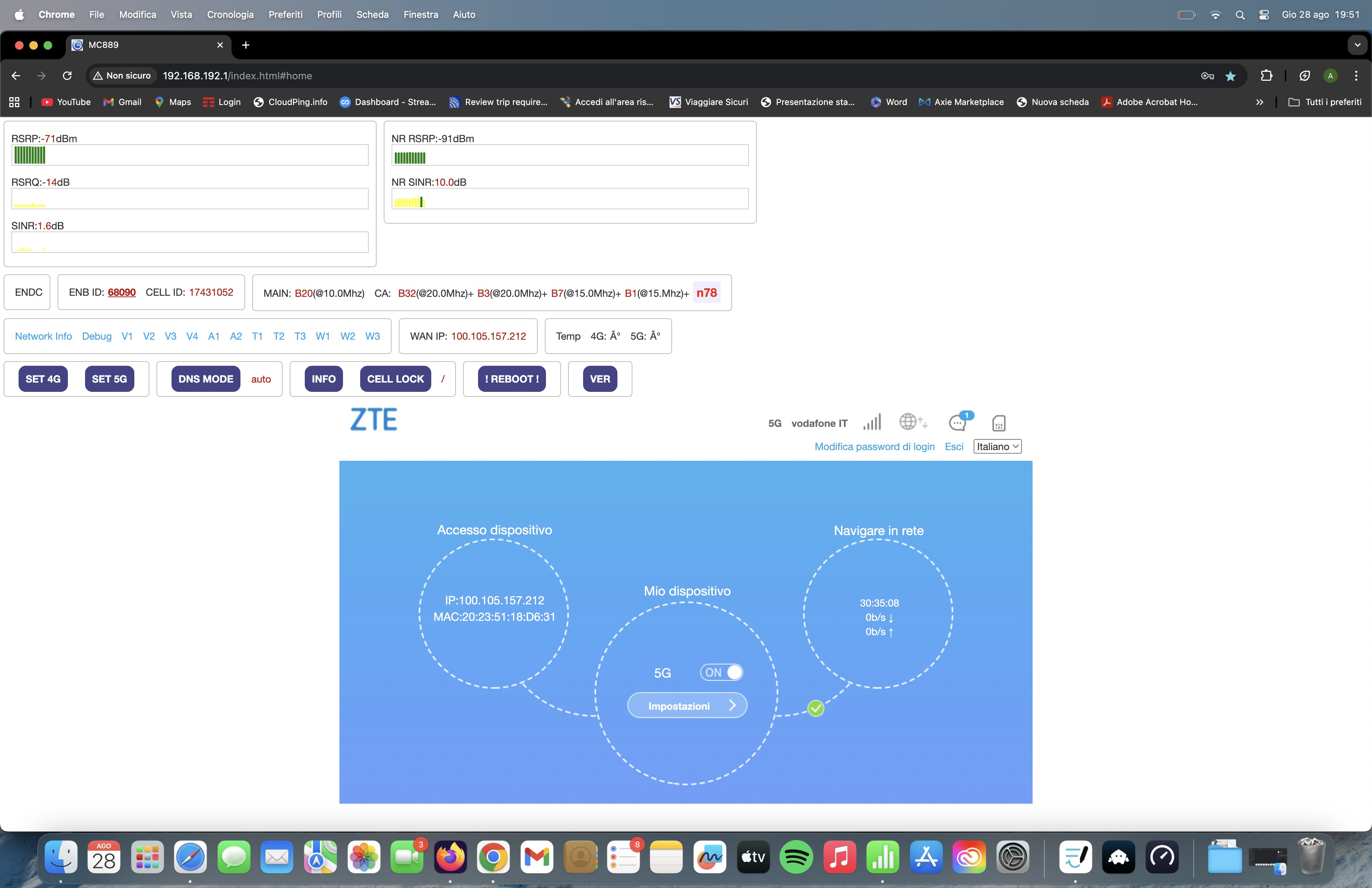Open the tab search dropdown arrow
1372x888 pixels.
[1357, 45]
